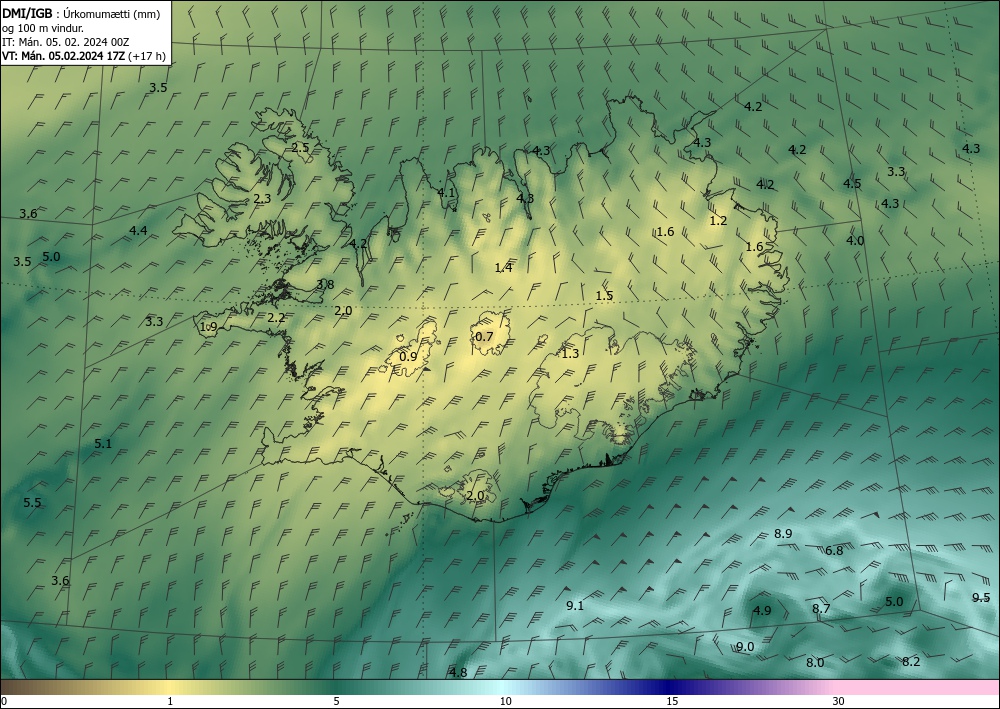Click the value 2.2 on the map
Screen dimensions: 1000x709
click(276, 317)
